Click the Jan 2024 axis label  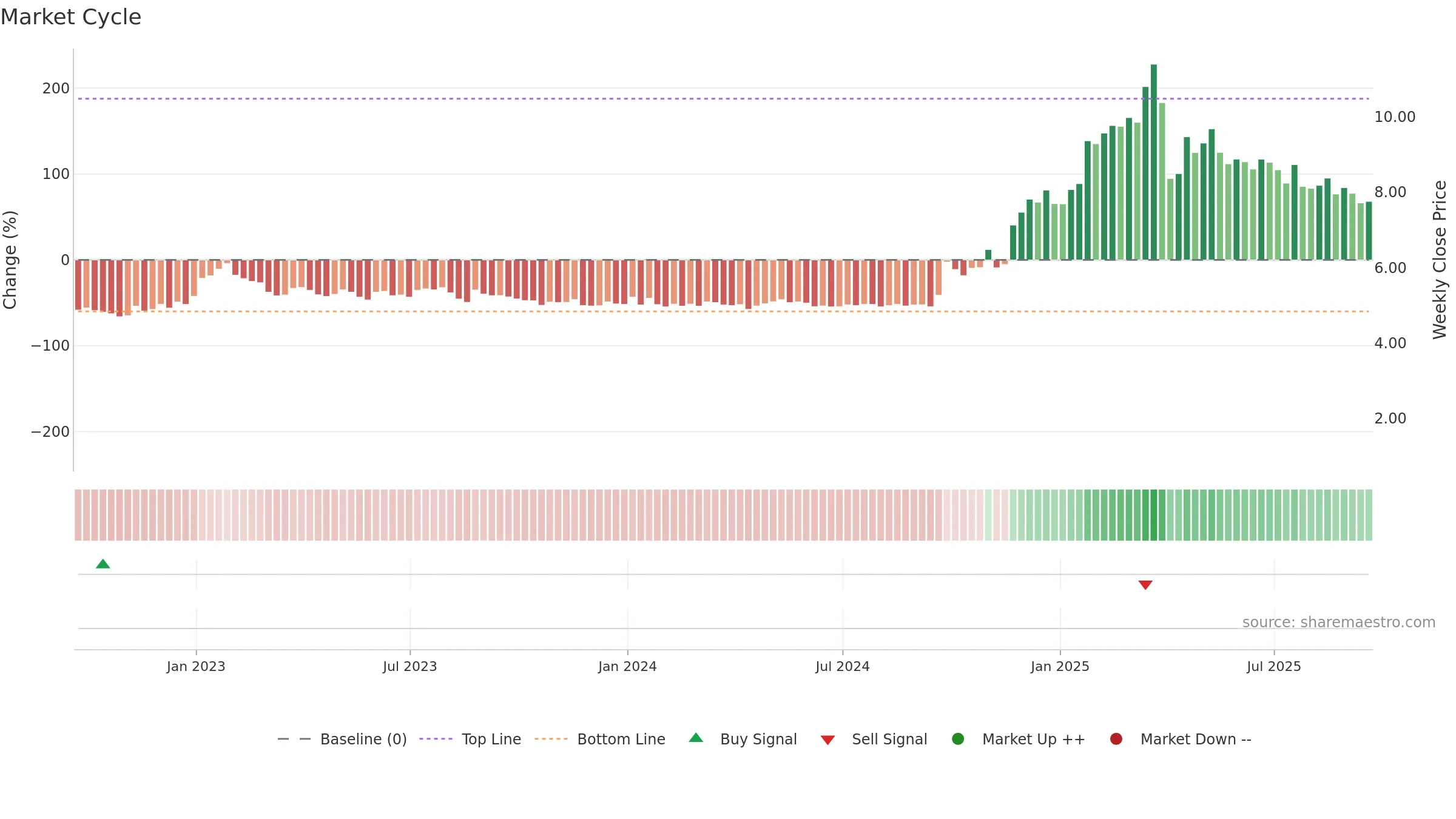(627, 667)
